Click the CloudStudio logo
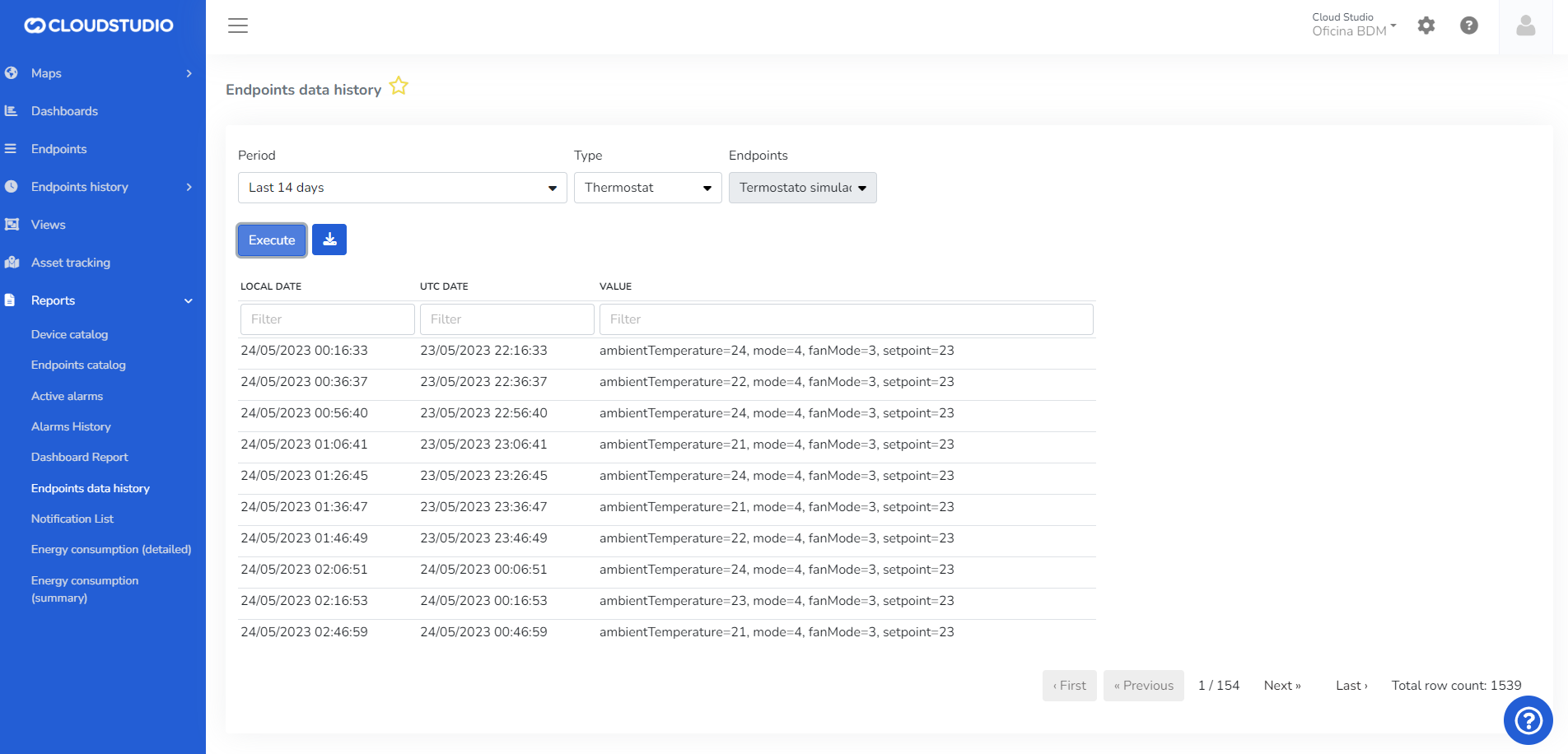The height and width of the screenshot is (754, 1568). click(x=100, y=26)
